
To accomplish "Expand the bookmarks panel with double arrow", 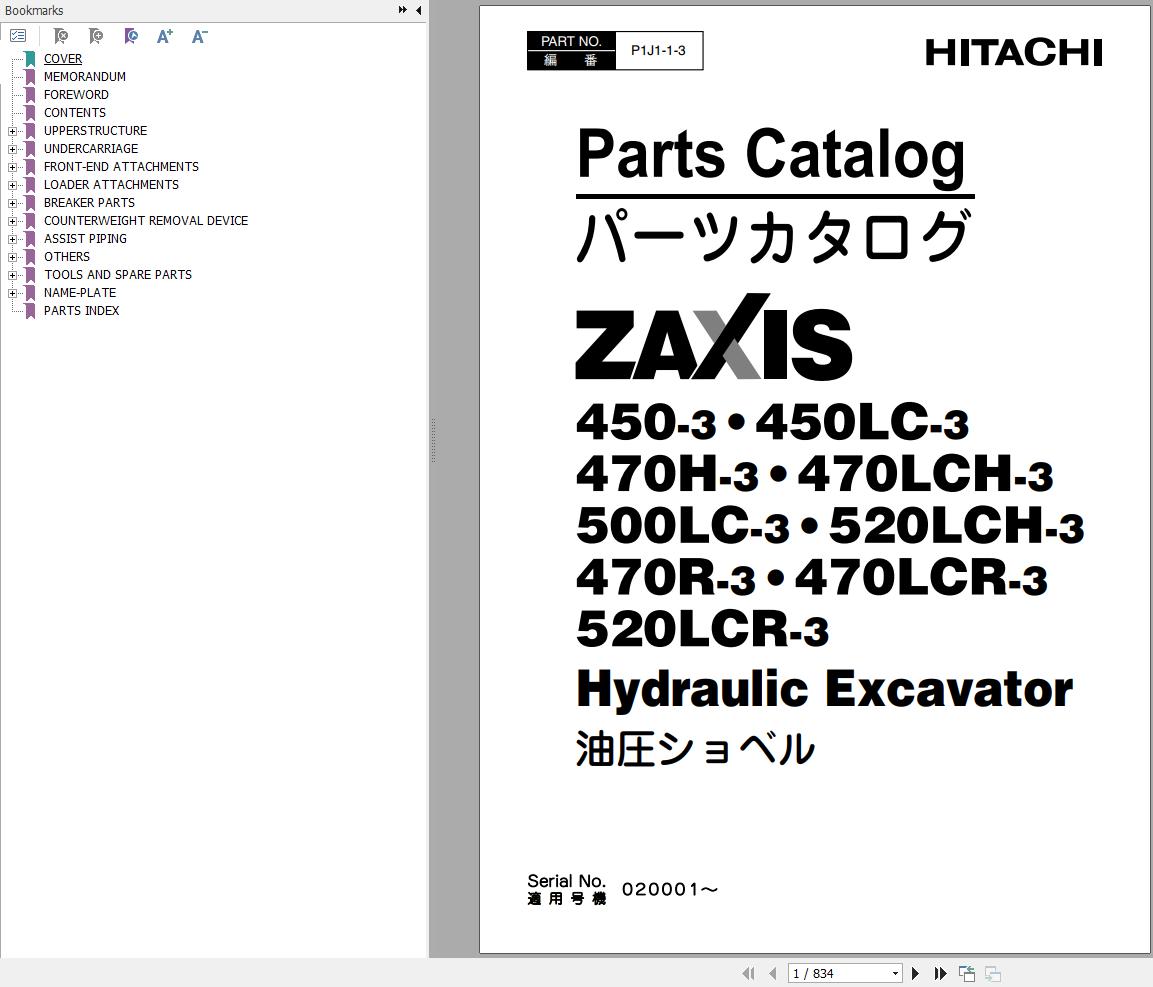I will (402, 10).
